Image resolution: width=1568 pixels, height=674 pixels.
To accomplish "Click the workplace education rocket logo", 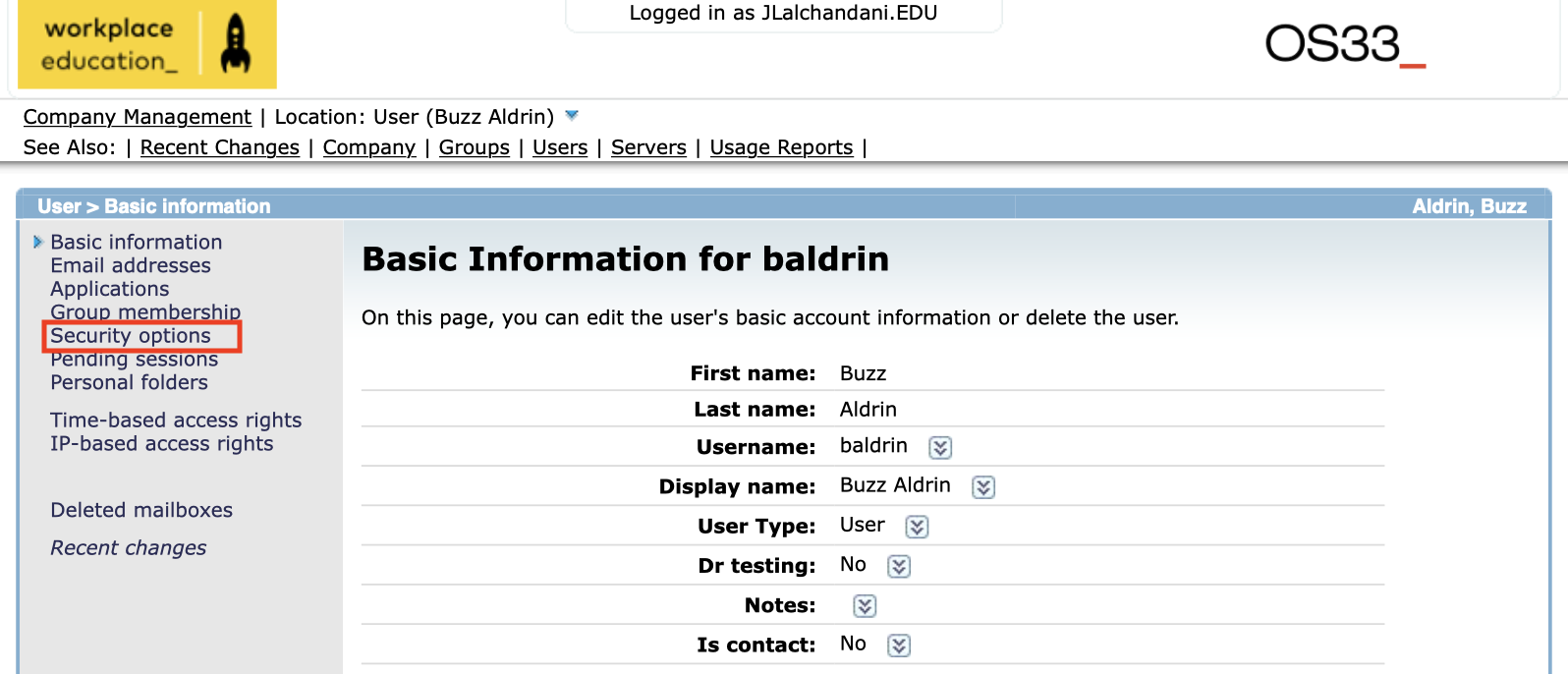I will click(x=147, y=45).
